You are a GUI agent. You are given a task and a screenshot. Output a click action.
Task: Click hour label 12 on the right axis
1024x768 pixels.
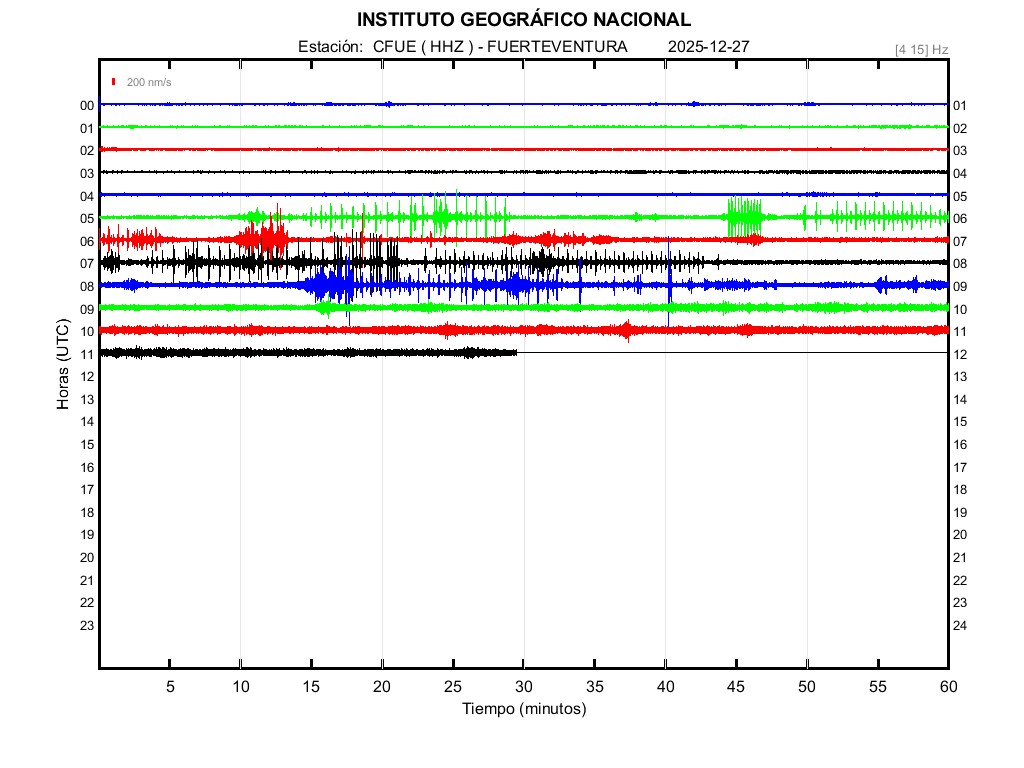(x=960, y=354)
